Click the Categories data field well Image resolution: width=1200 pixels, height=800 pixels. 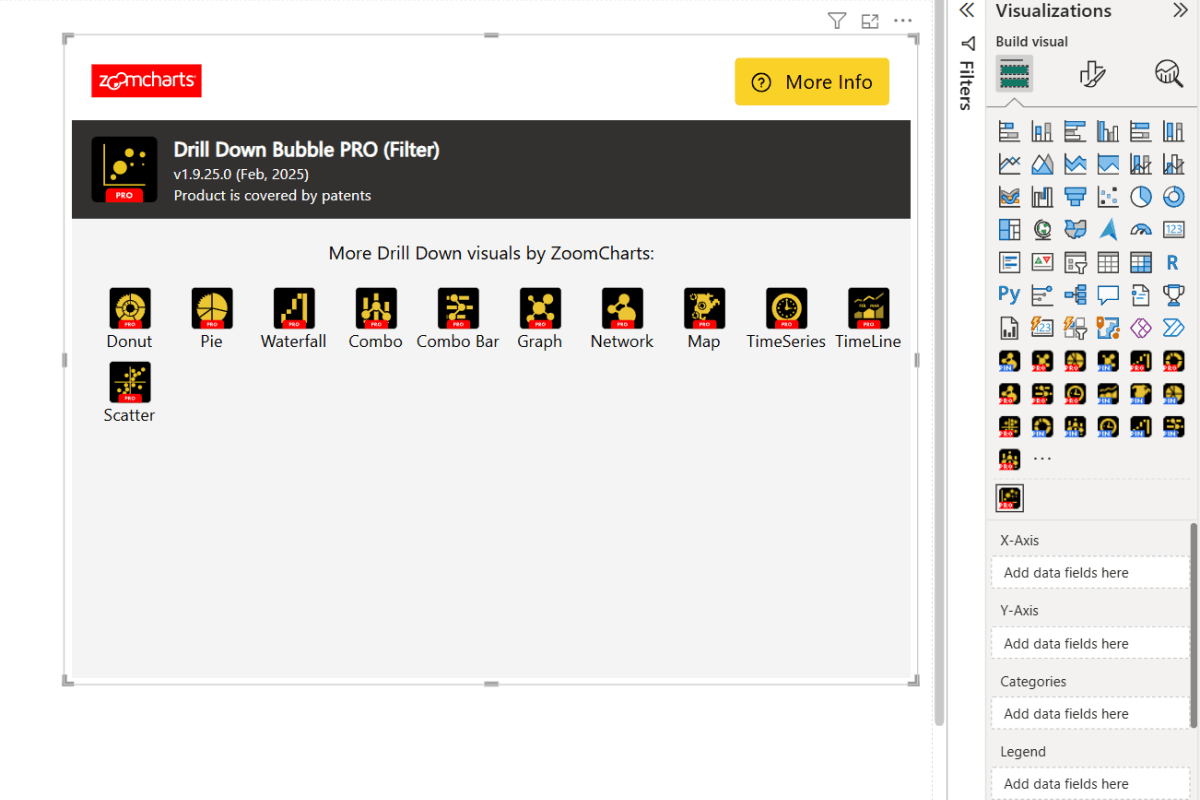pyautogui.click(x=1090, y=713)
